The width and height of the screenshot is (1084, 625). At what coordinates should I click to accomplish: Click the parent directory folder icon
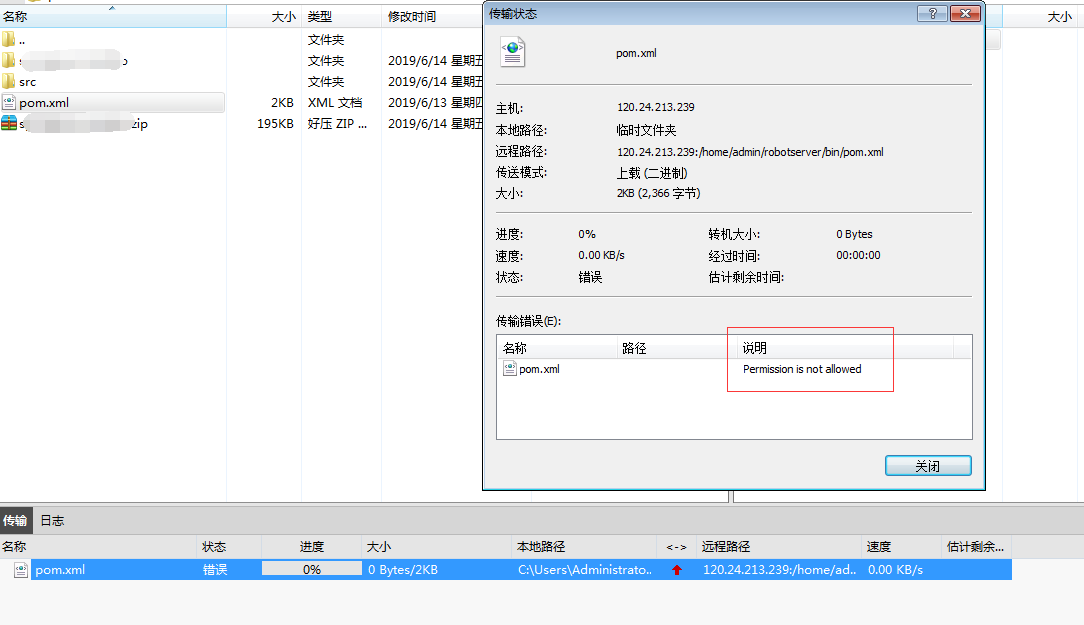tap(8, 39)
